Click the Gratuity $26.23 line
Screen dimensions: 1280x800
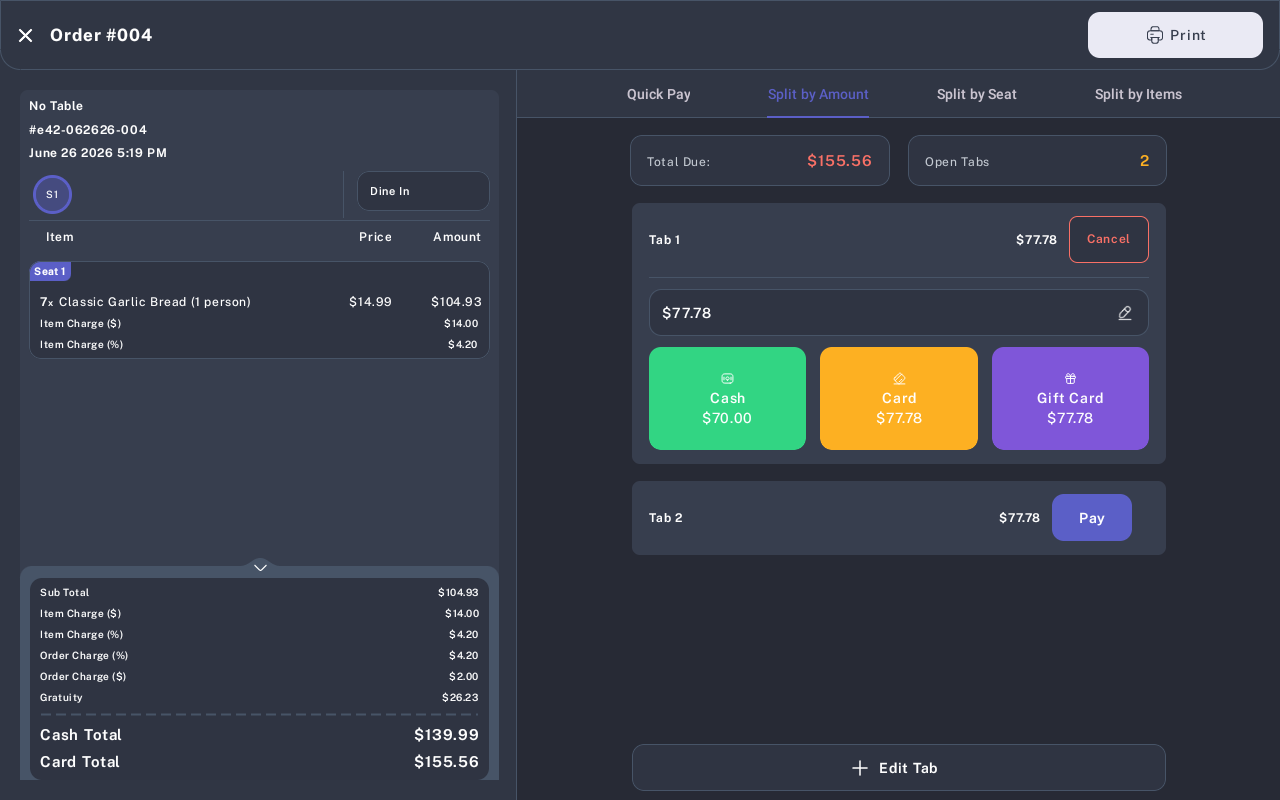point(259,697)
